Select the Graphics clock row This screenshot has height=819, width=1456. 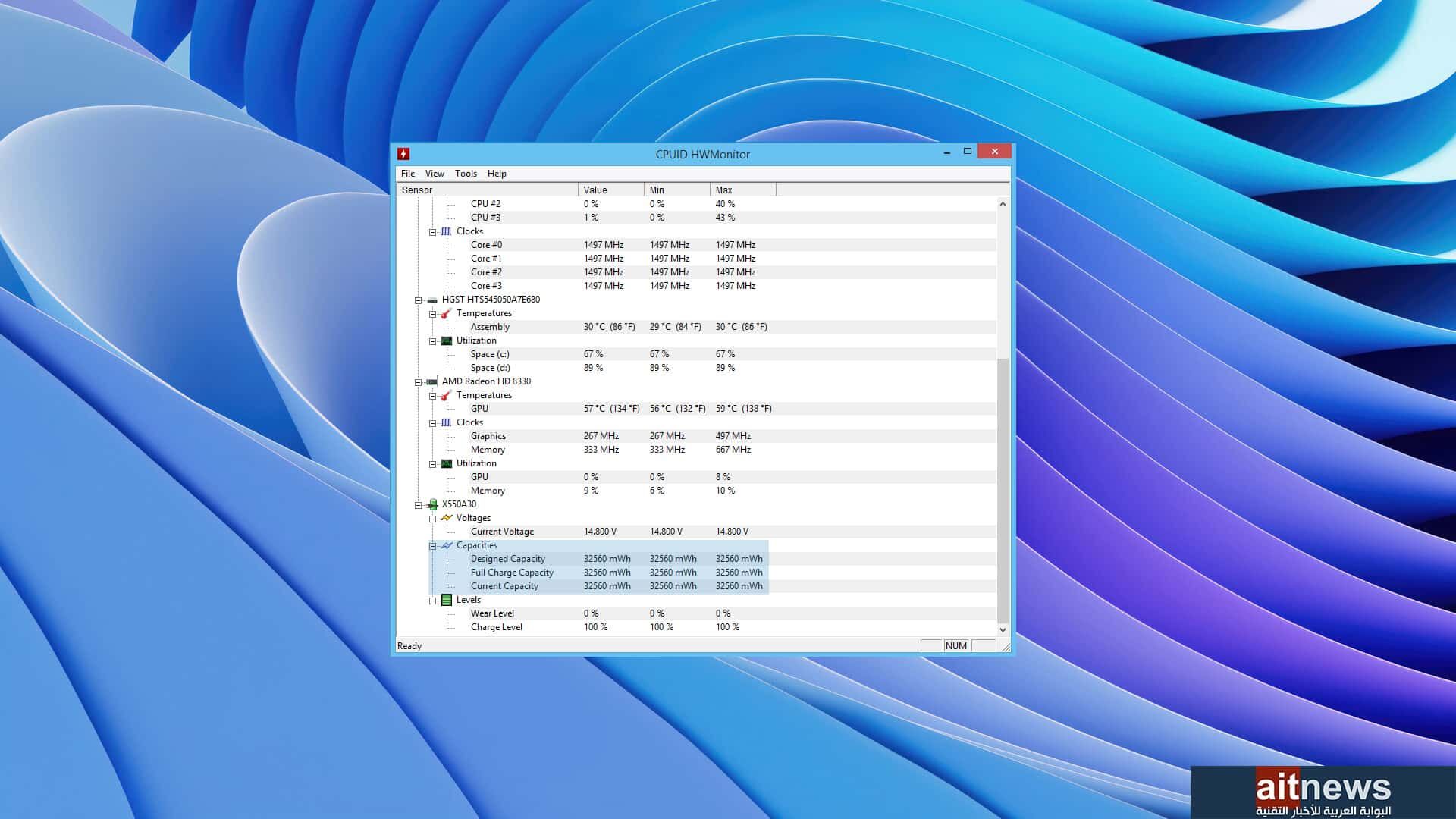click(x=732, y=436)
